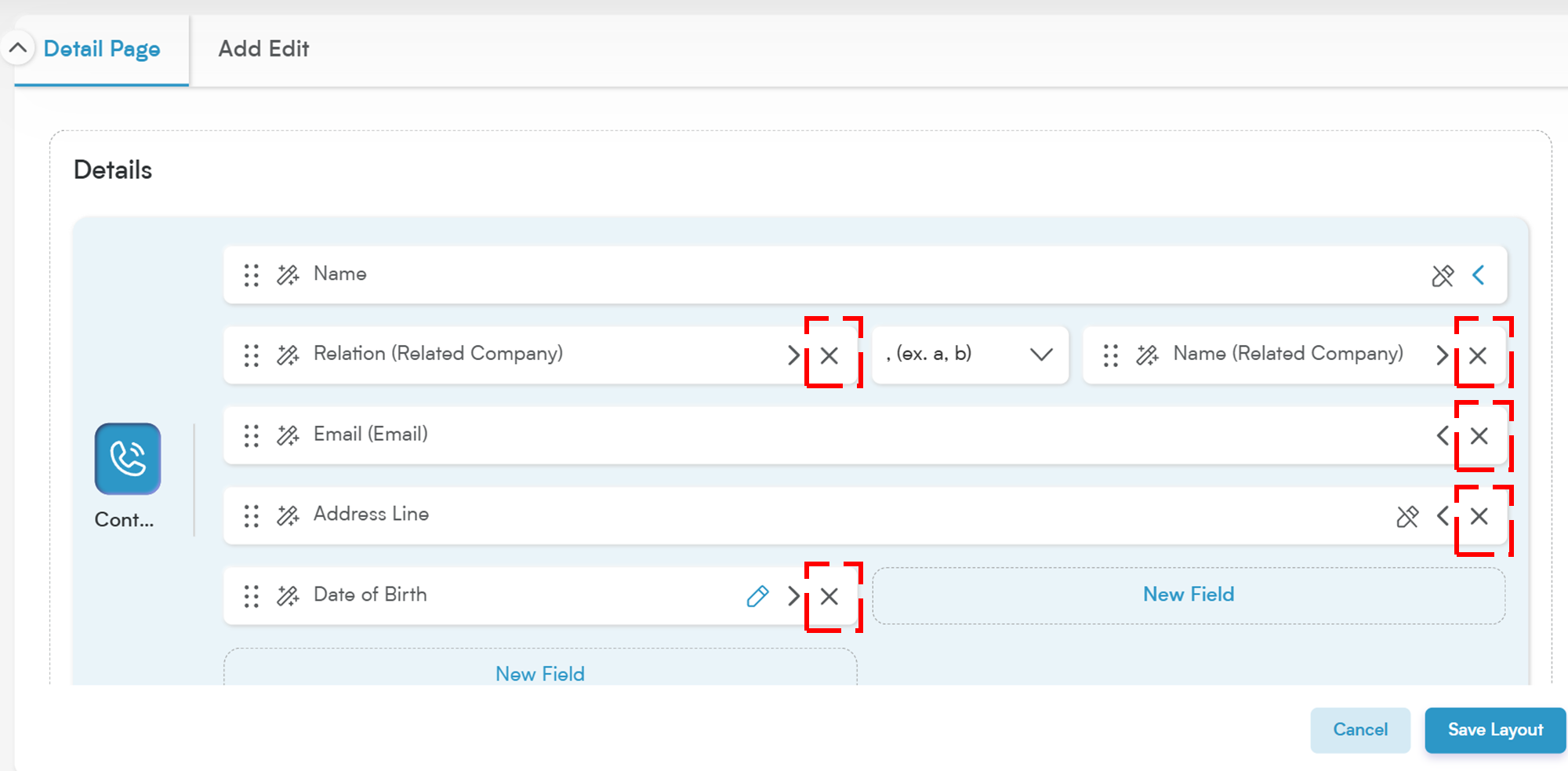Screen dimensions: 1568x771
Task: Click the Details section heading
Action: (x=113, y=170)
